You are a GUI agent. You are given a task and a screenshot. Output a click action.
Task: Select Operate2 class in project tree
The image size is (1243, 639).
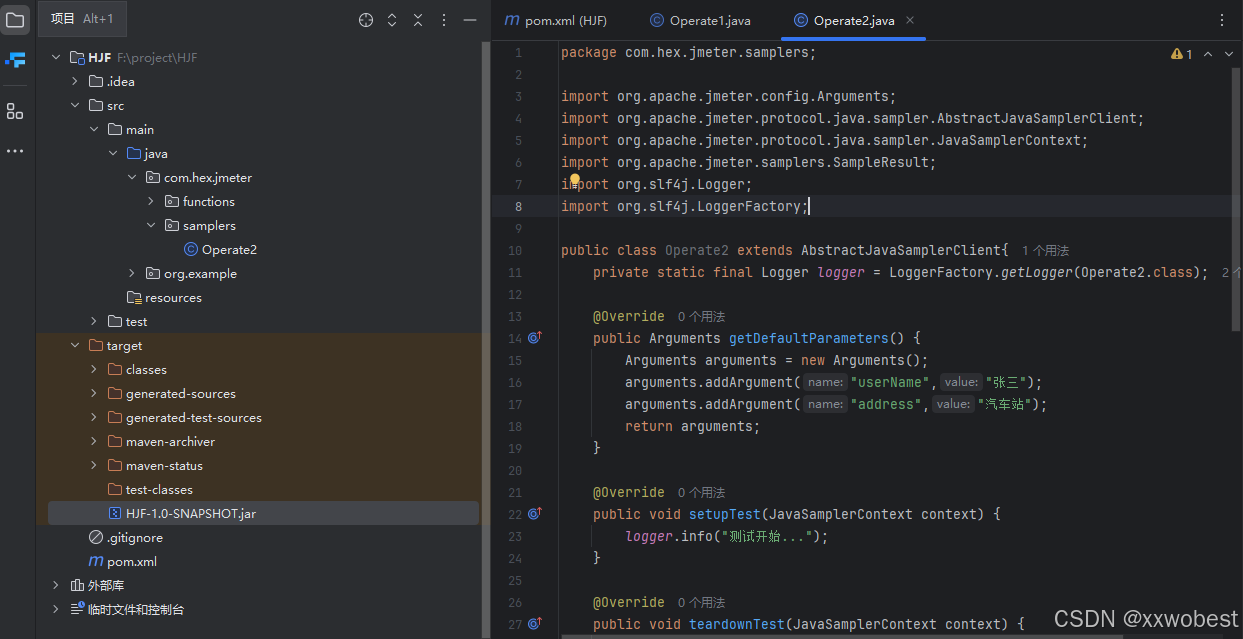pyautogui.click(x=229, y=249)
